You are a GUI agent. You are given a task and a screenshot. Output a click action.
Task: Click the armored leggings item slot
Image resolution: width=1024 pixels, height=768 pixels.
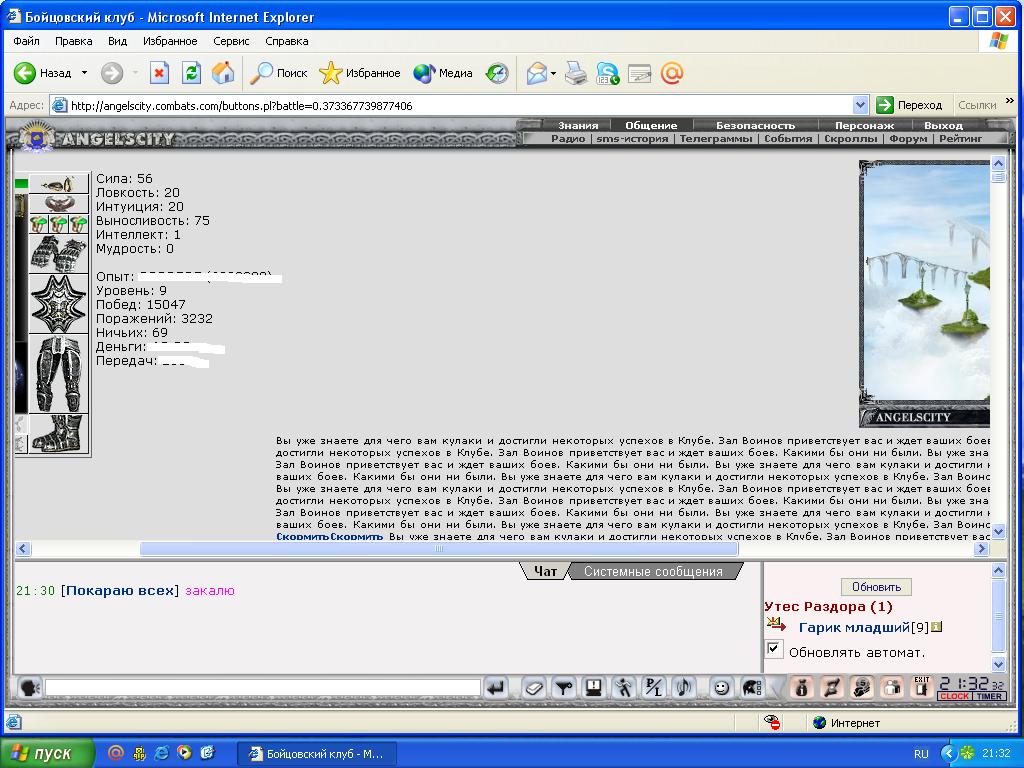click(x=59, y=374)
